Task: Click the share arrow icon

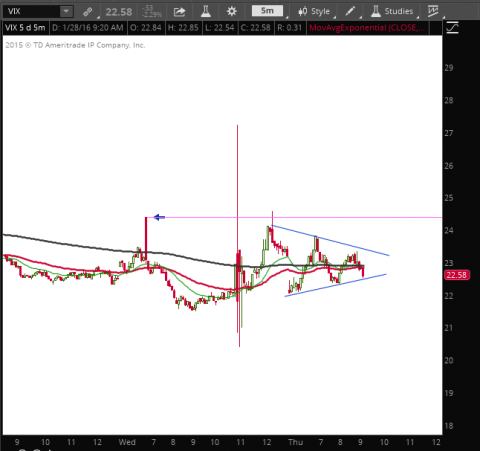Action: (x=179, y=12)
